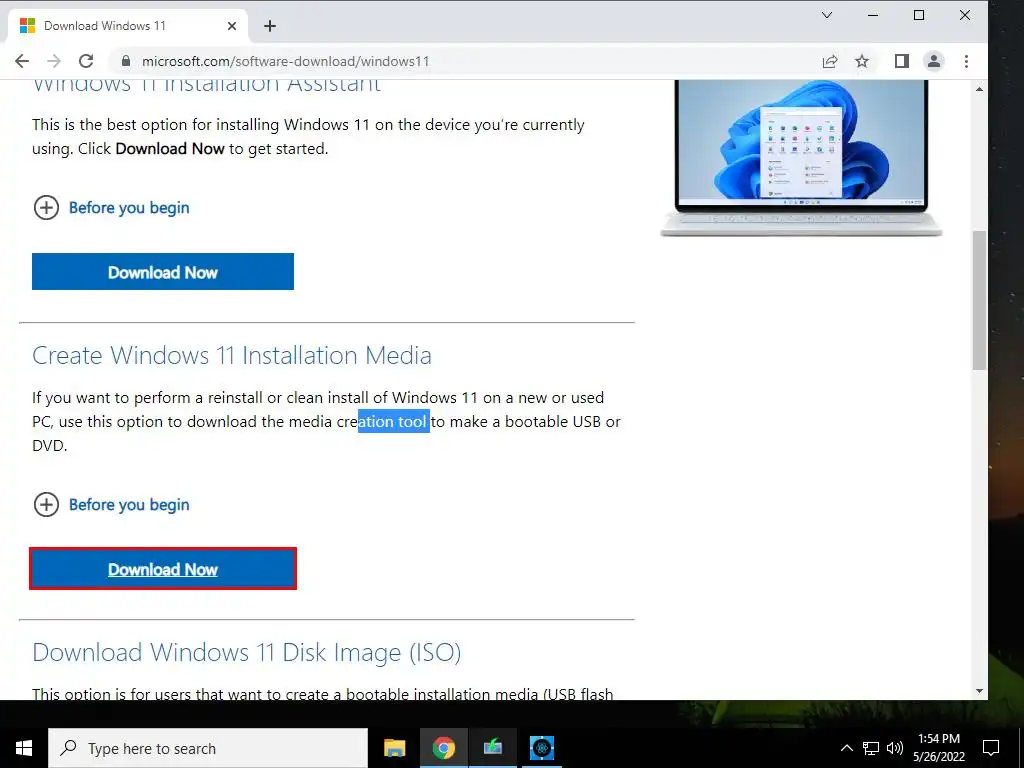Open the Windows Start menu
Viewport: 1024px width, 768px height.
pyautogui.click(x=24, y=748)
